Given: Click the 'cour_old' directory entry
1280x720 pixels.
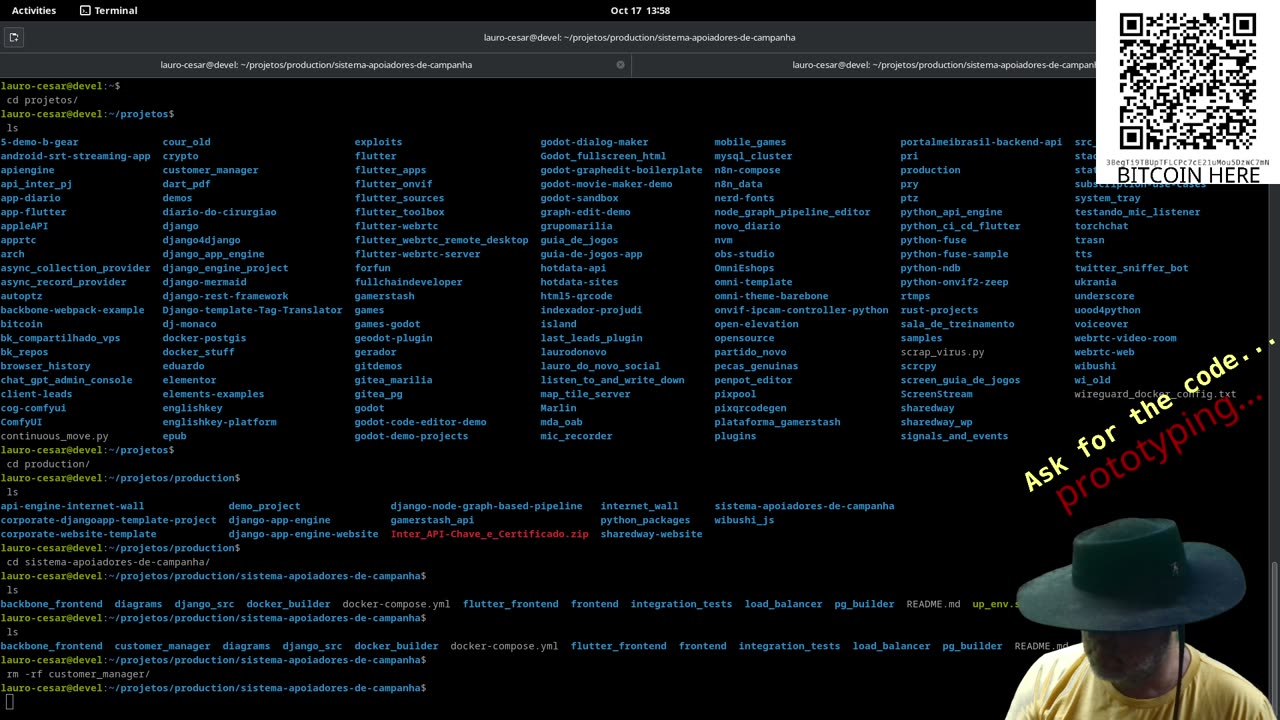Looking at the screenshot, I should click(186, 142).
